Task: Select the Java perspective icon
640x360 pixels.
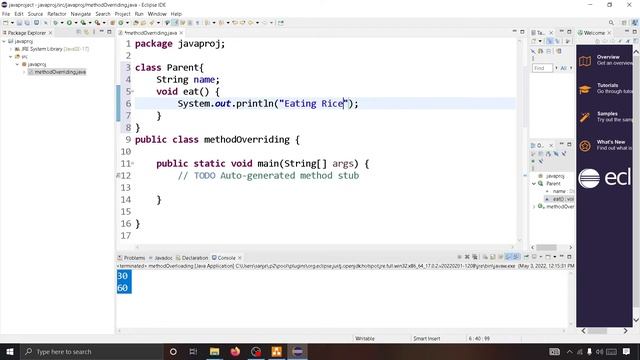Action: [635, 23]
